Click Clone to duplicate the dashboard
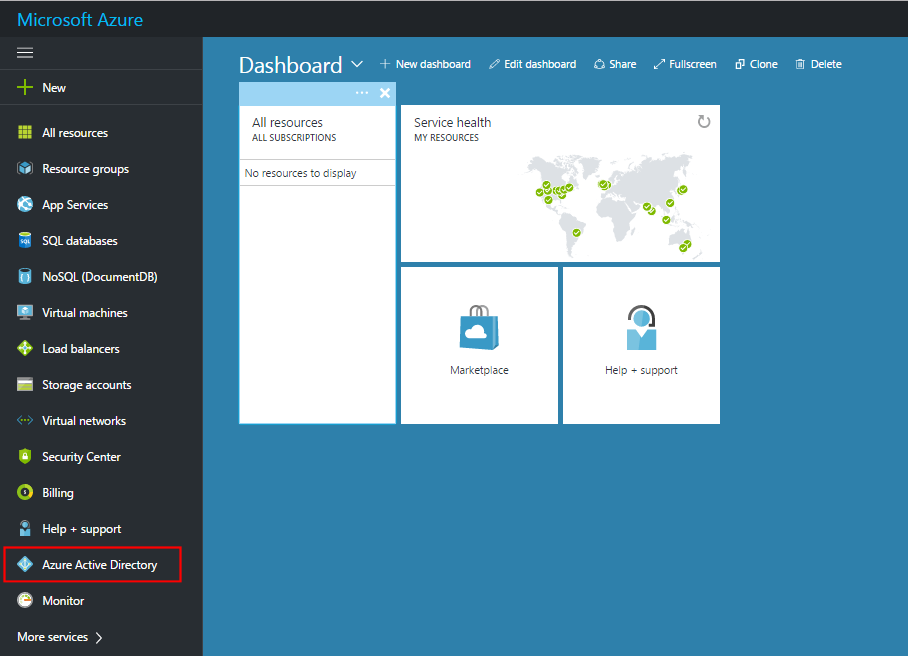The image size is (908, 656). (756, 63)
